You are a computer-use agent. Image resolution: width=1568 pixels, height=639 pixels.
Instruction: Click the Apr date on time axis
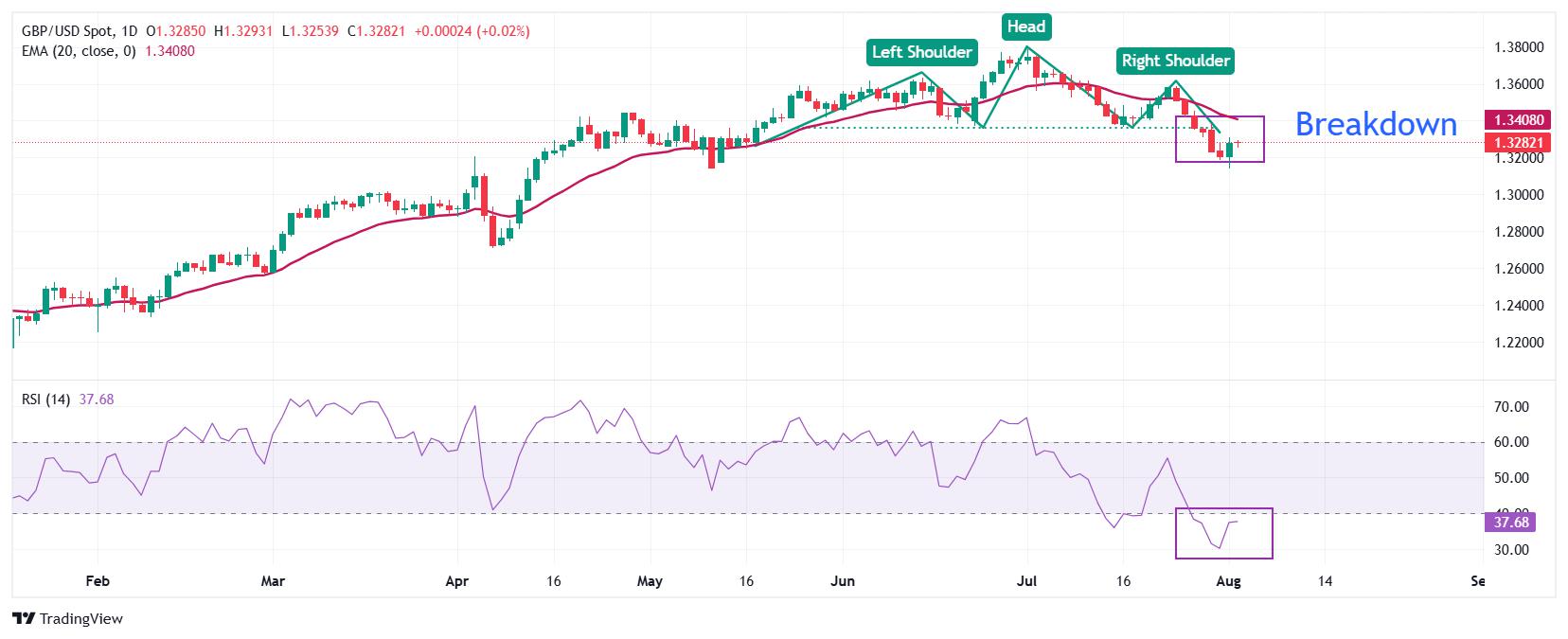(457, 580)
